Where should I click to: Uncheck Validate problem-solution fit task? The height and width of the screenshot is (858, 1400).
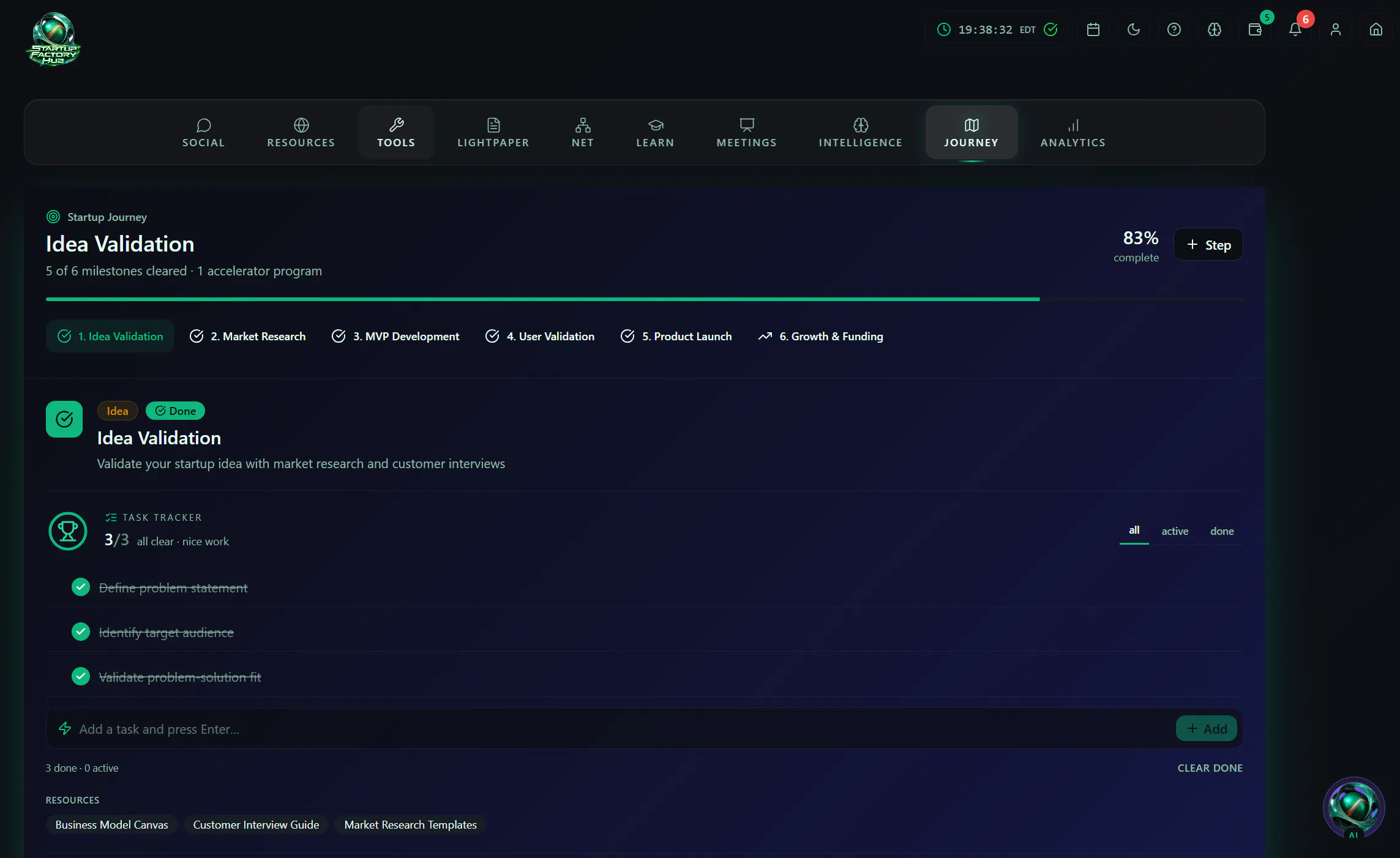pyautogui.click(x=81, y=676)
